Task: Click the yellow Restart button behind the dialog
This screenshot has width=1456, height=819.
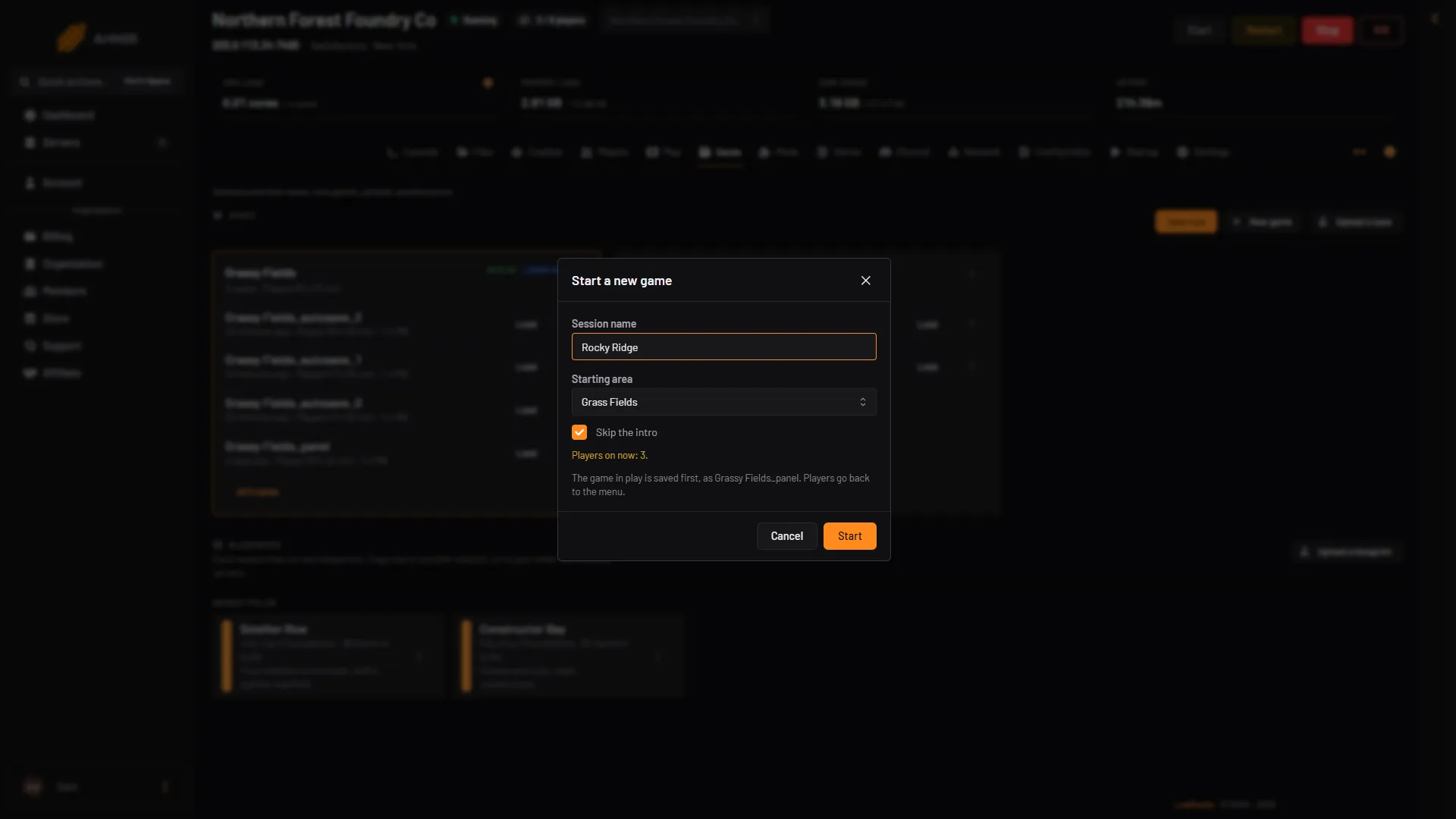Action: pyautogui.click(x=1264, y=30)
